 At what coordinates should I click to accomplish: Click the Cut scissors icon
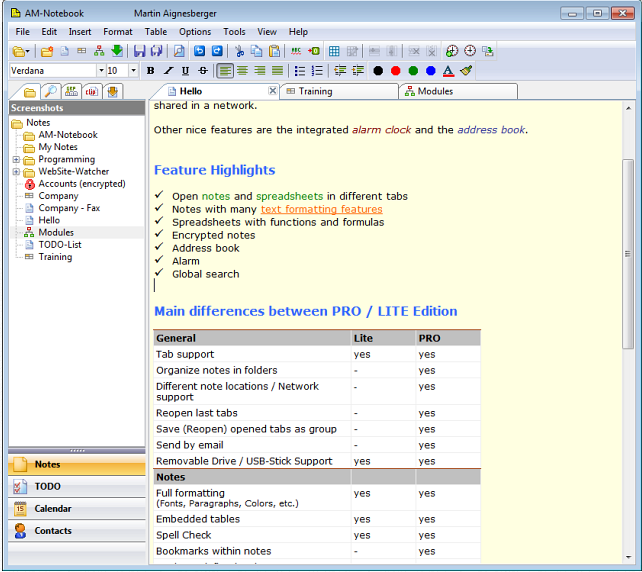point(240,51)
